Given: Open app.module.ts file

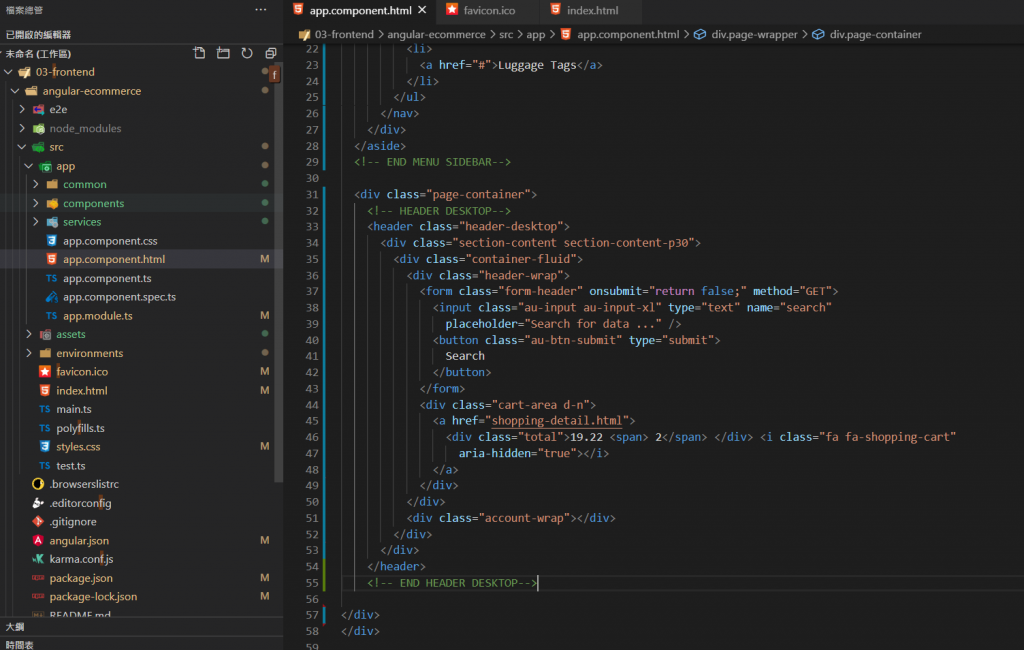Looking at the screenshot, I should point(97,316).
